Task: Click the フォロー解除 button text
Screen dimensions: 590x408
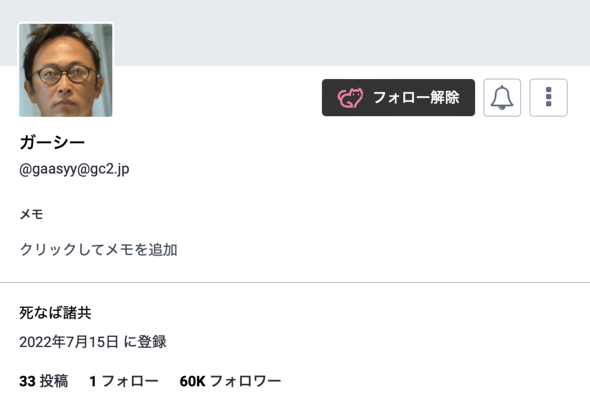Action: (416, 97)
